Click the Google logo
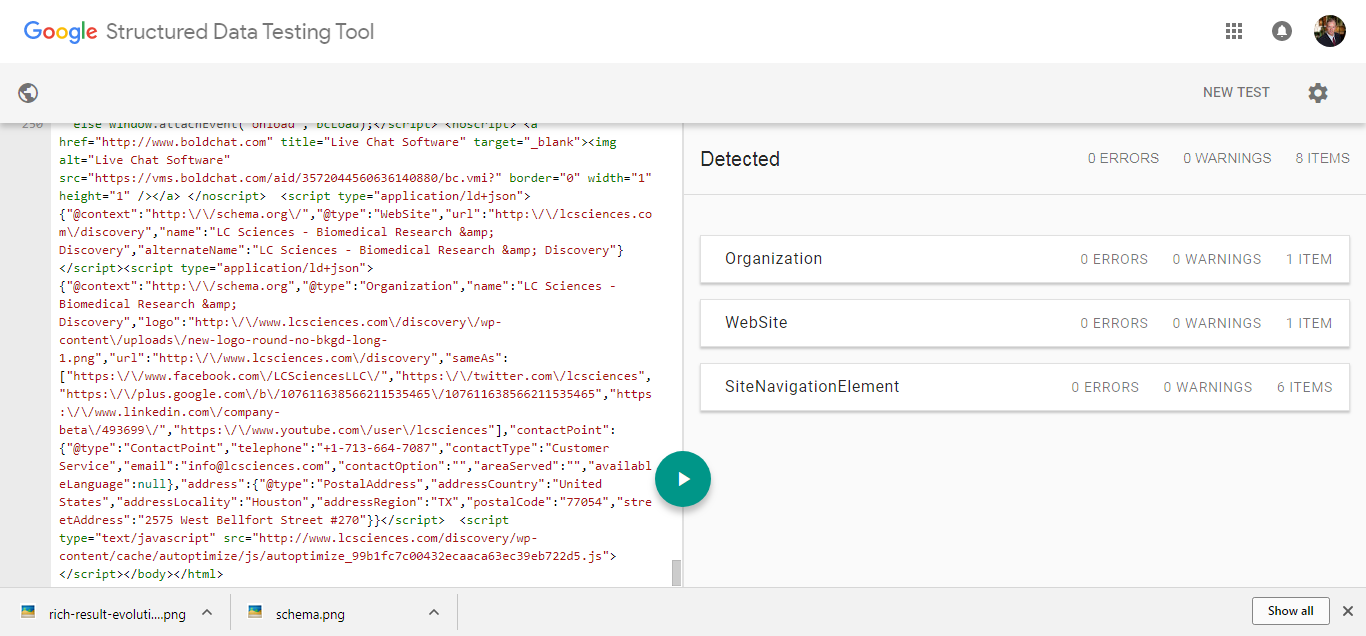The height and width of the screenshot is (636, 1366). [x=60, y=32]
